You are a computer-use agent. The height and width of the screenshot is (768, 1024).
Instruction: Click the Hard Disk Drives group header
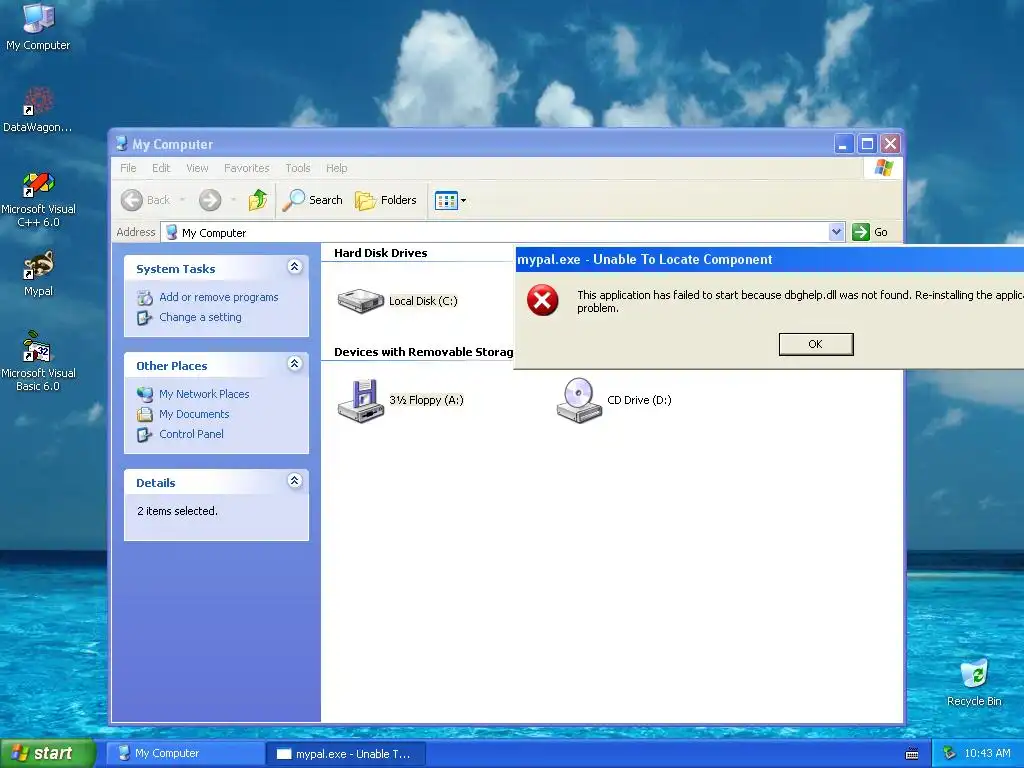point(380,253)
